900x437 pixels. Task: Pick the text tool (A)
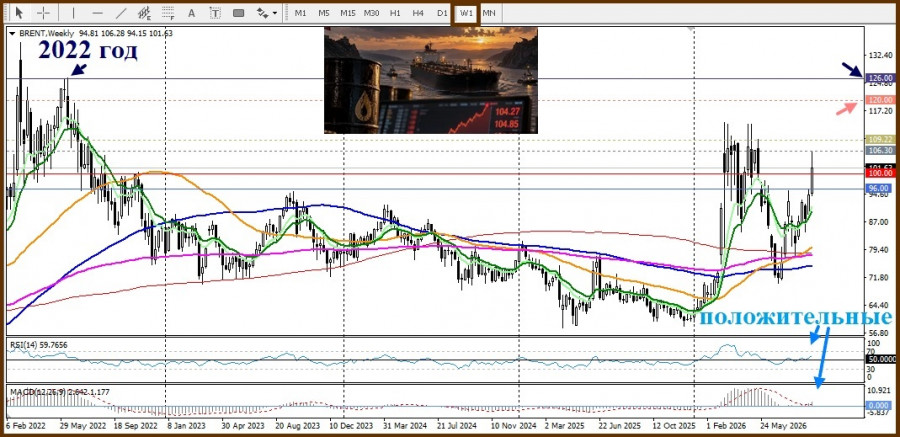pos(192,13)
